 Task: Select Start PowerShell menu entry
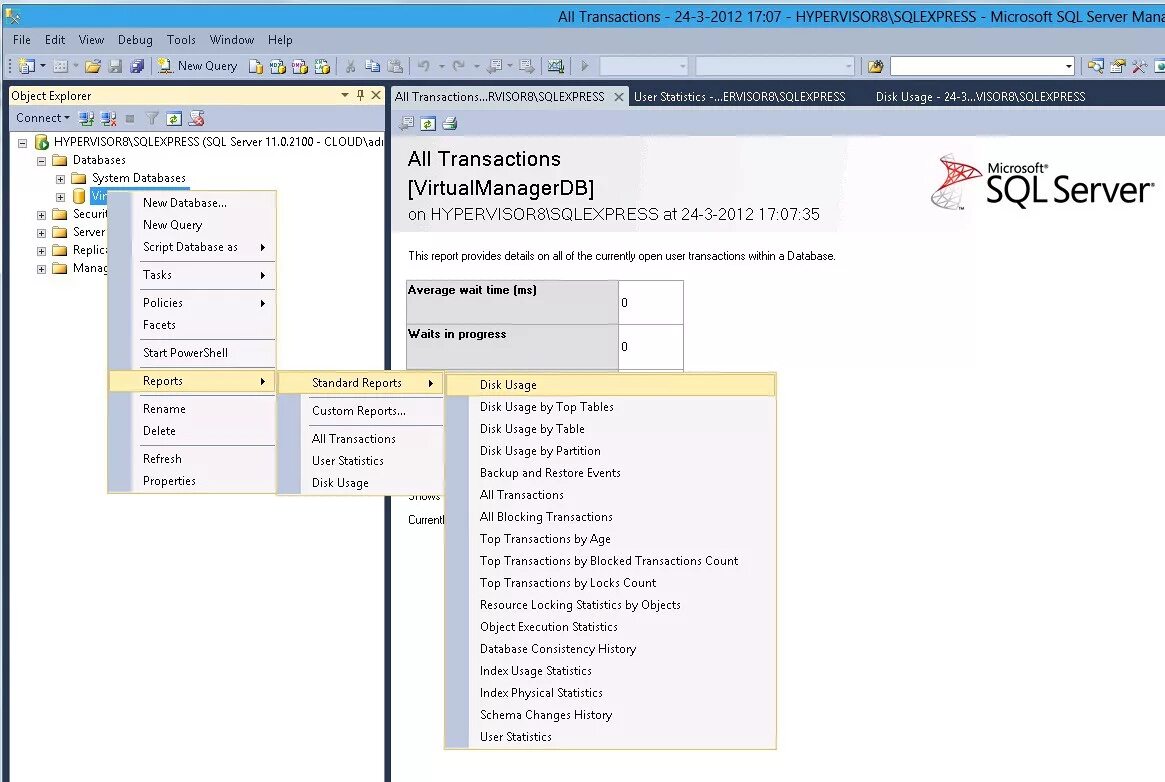192,353
